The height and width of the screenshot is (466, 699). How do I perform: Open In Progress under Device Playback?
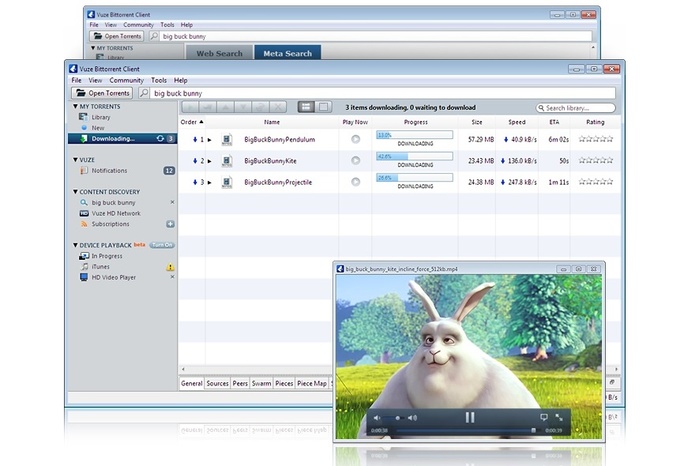tap(107, 256)
